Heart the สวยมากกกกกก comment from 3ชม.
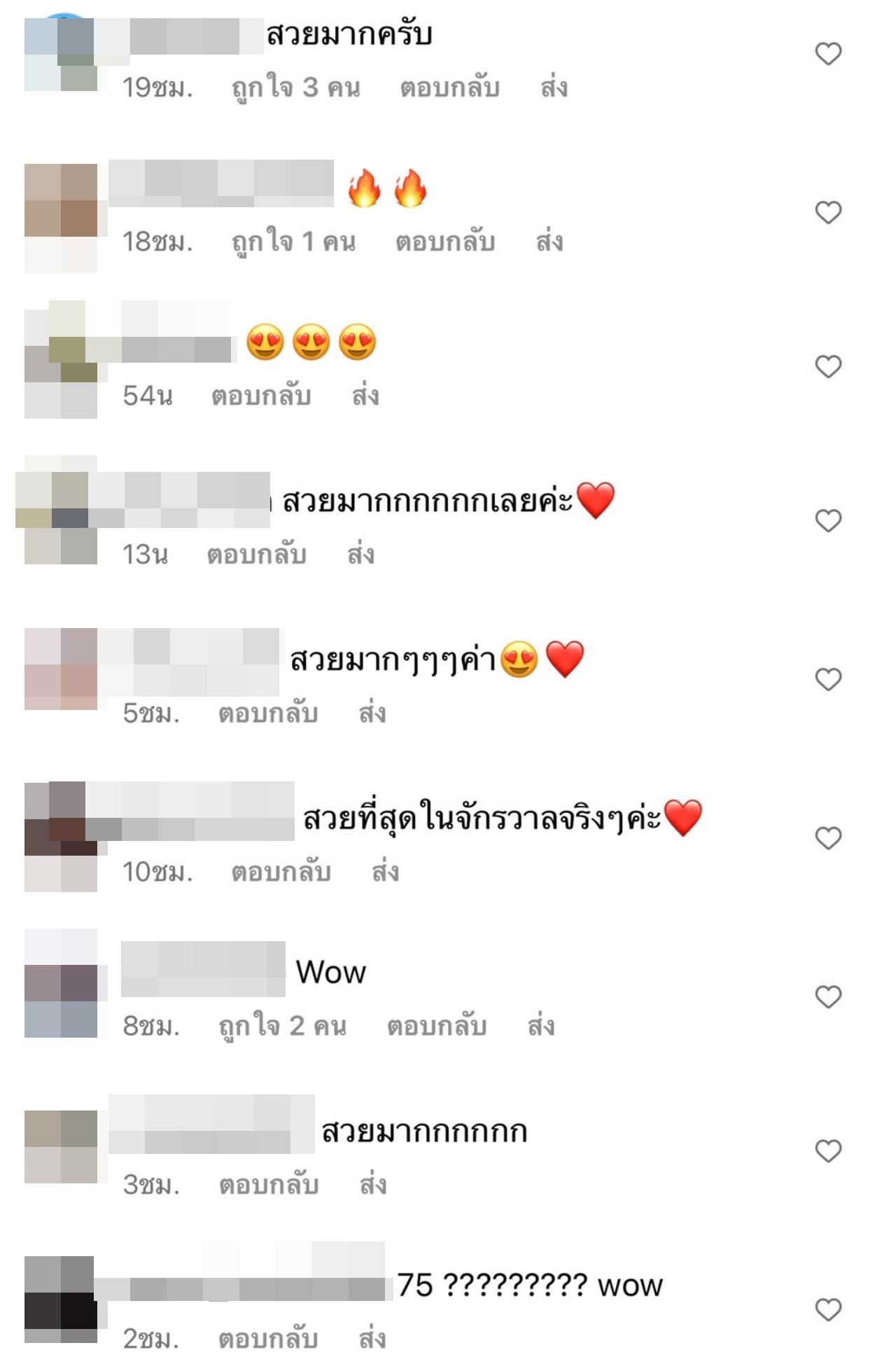Viewport: 896px width, 1371px height. pos(828,1151)
